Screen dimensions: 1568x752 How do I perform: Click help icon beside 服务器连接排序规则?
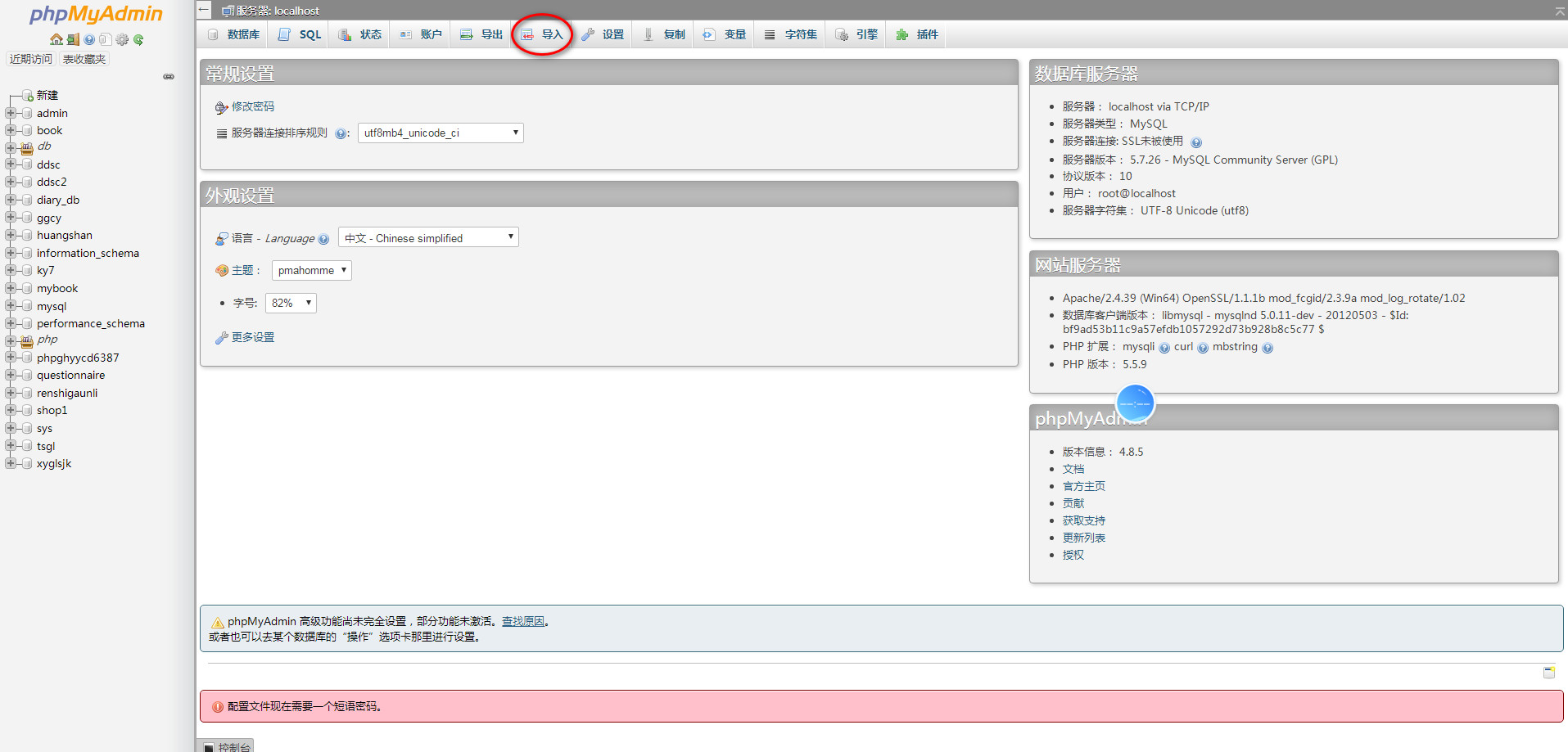coord(341,133)
